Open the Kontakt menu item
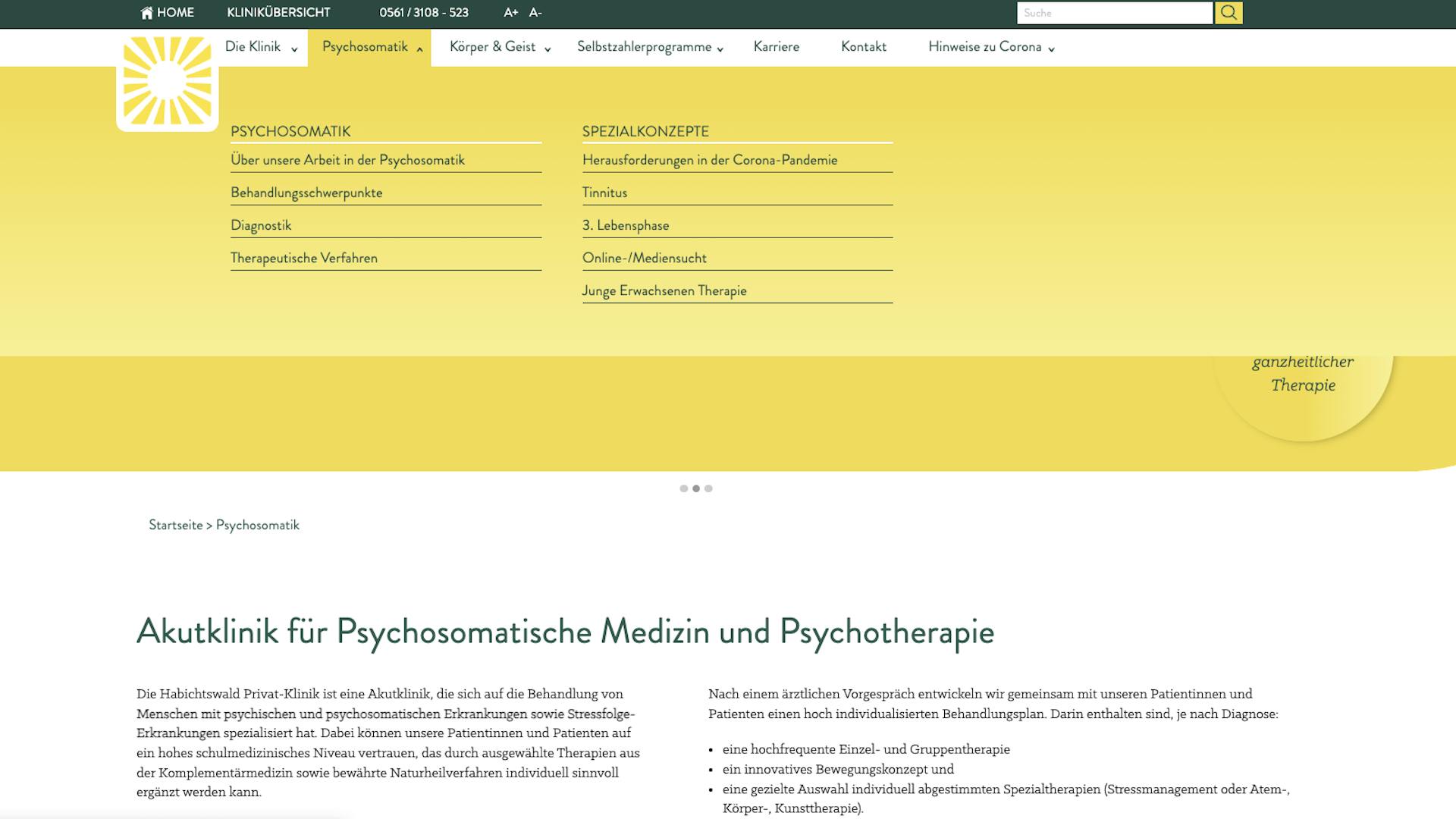 tap(863, 47)
